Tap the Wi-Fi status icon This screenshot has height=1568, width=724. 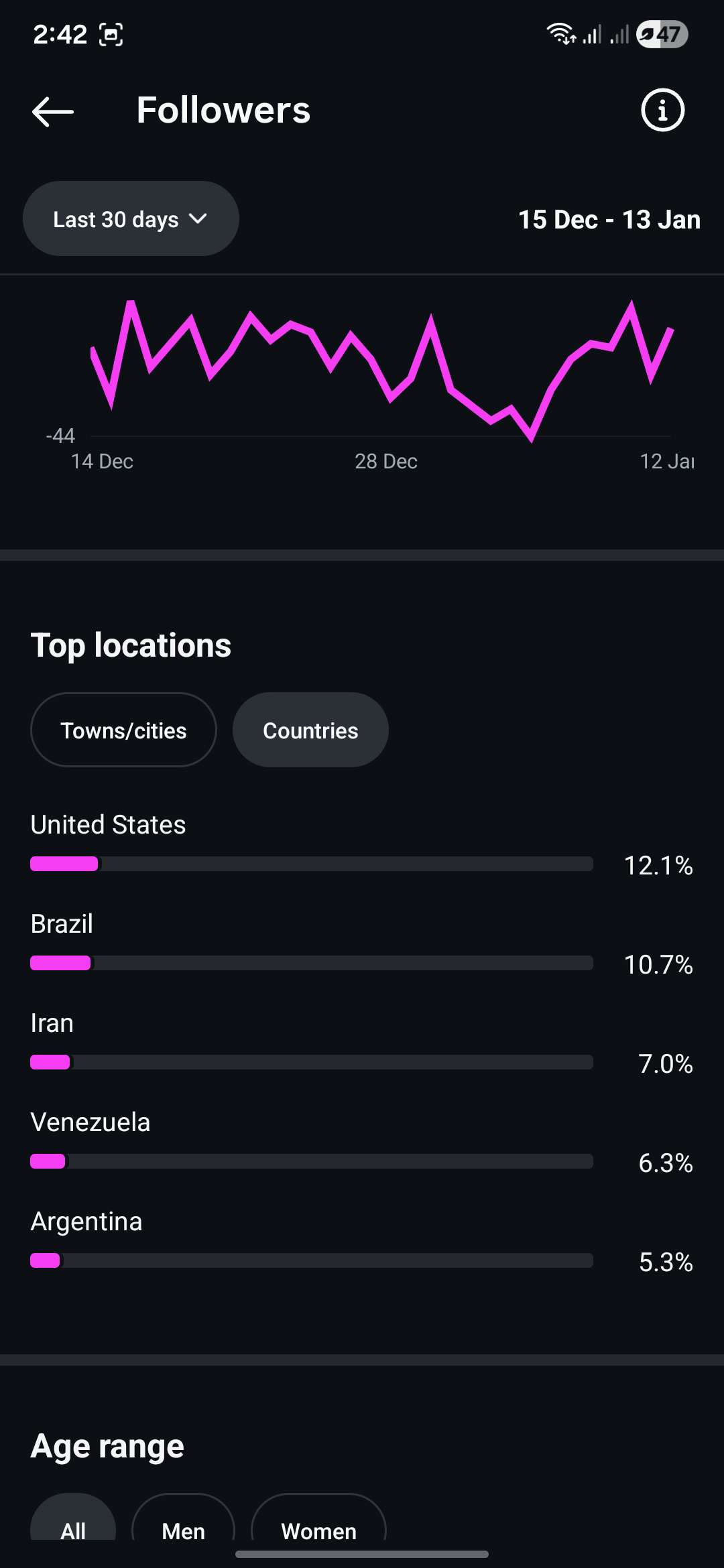pyautogui.click(x=560, y=34)
